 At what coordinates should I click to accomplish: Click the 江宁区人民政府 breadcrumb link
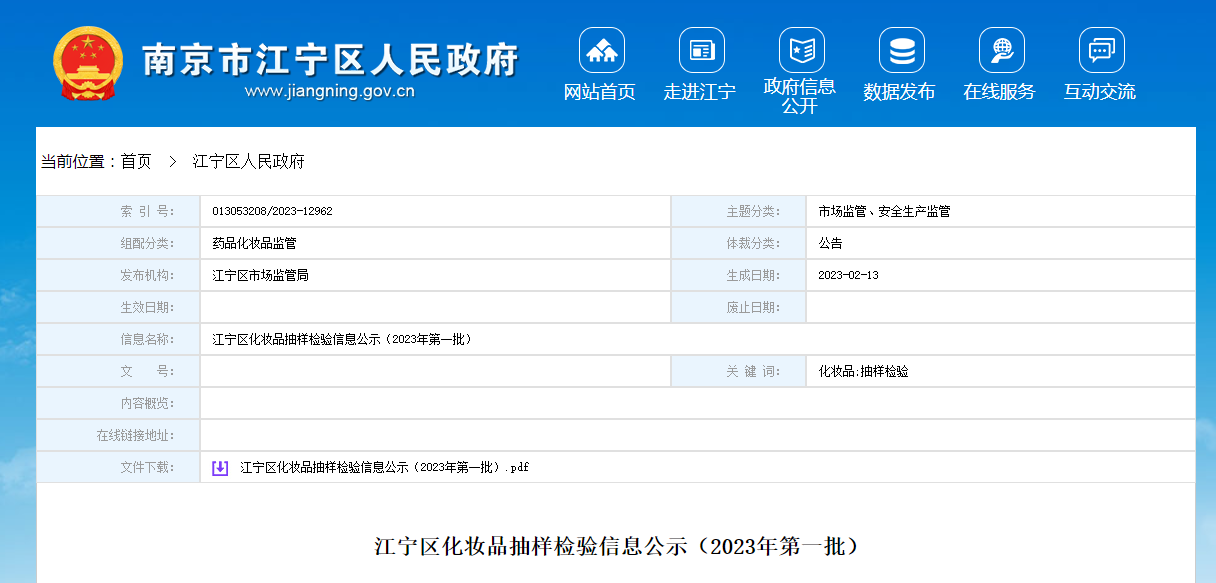(x=248, y=161)
